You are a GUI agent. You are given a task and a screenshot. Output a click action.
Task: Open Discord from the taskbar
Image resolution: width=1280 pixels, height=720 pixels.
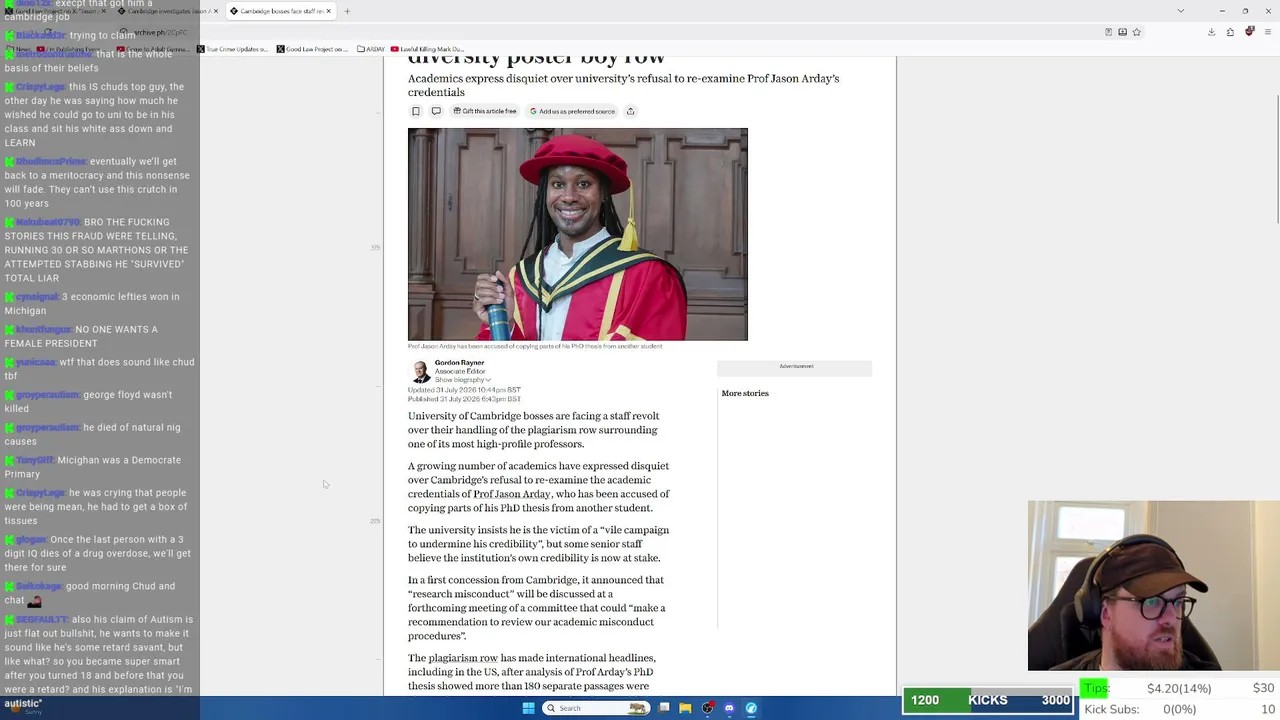(729, 708)
